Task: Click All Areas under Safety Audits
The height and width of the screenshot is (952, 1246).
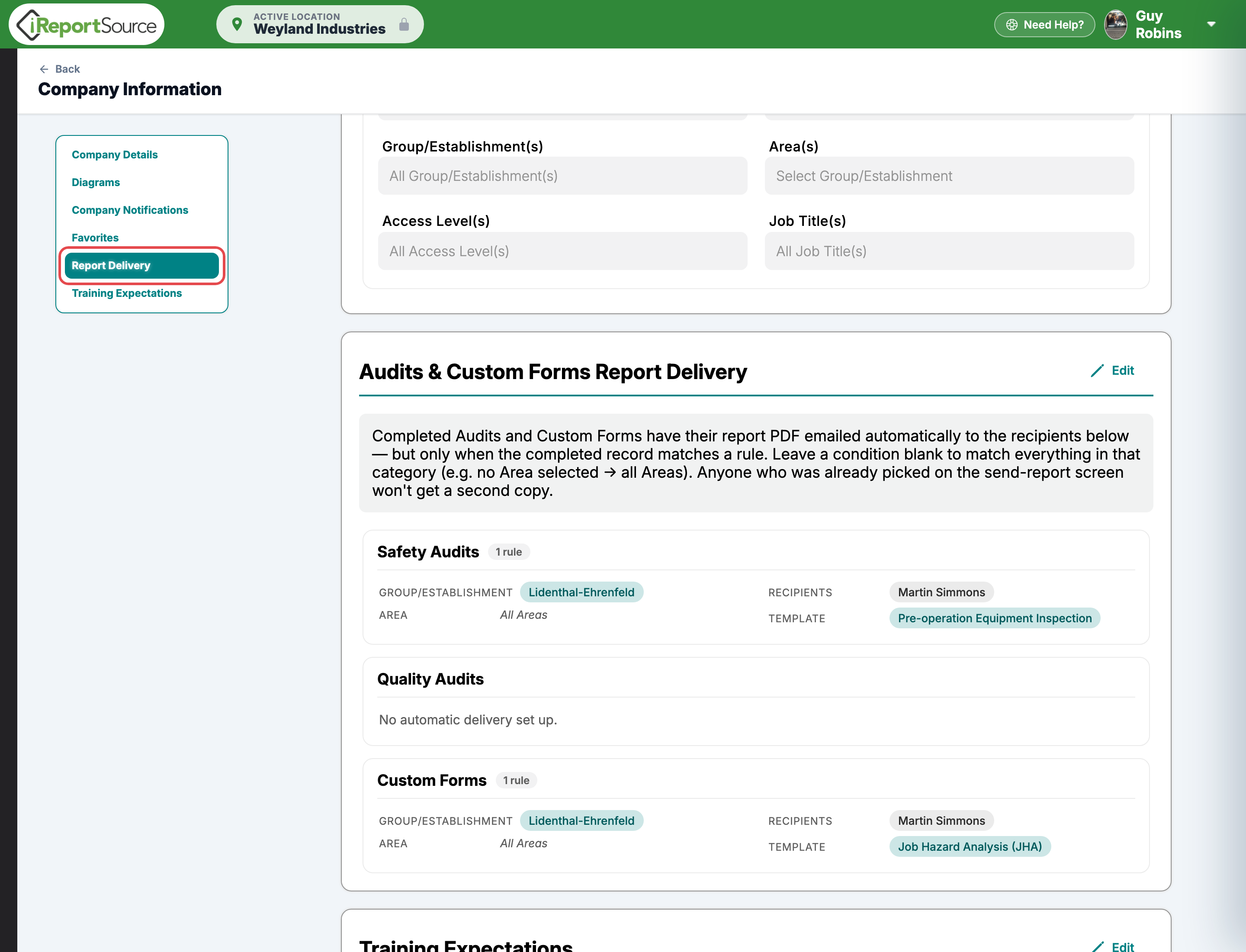Action: [x=523, y=615]
